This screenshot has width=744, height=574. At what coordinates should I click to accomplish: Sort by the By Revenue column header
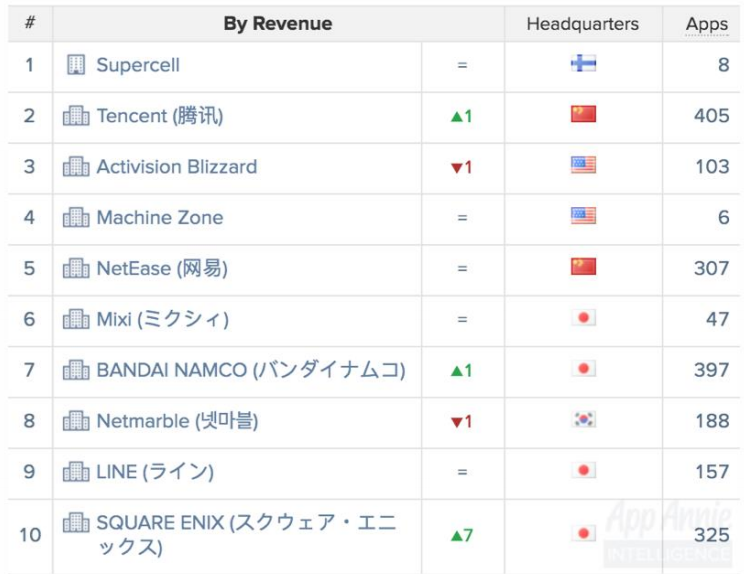[278, 24]
